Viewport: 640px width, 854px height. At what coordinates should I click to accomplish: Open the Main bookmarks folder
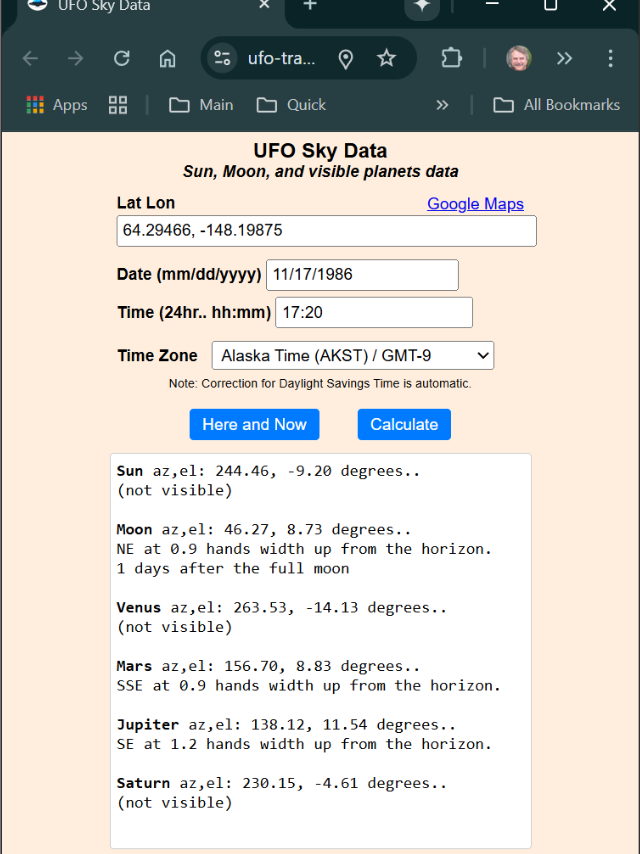click(201, 105)
